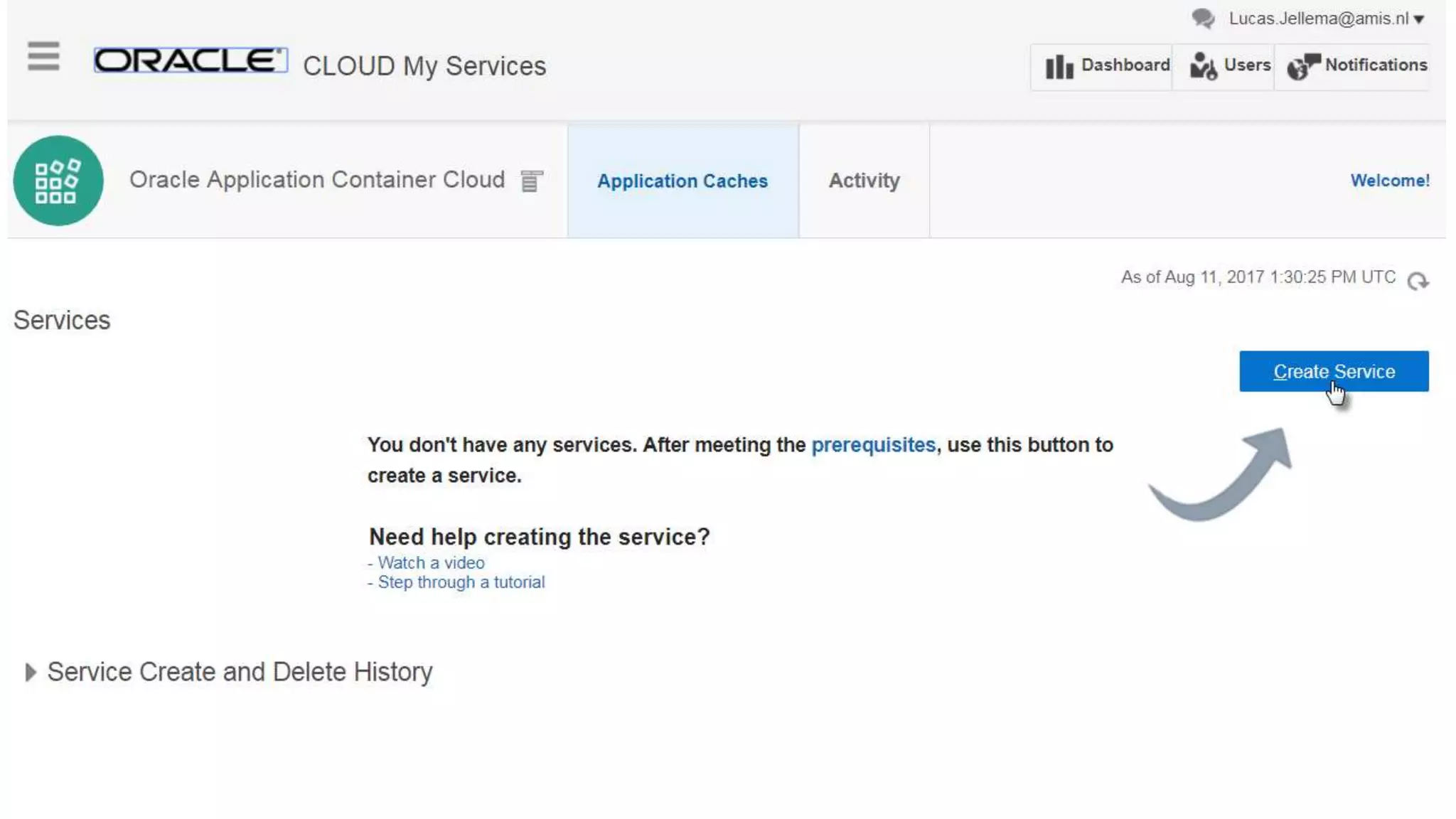Viewport: 1456px width, 819px height.
Task: Refresh the services list timestamp
Action: (1418, 281)
